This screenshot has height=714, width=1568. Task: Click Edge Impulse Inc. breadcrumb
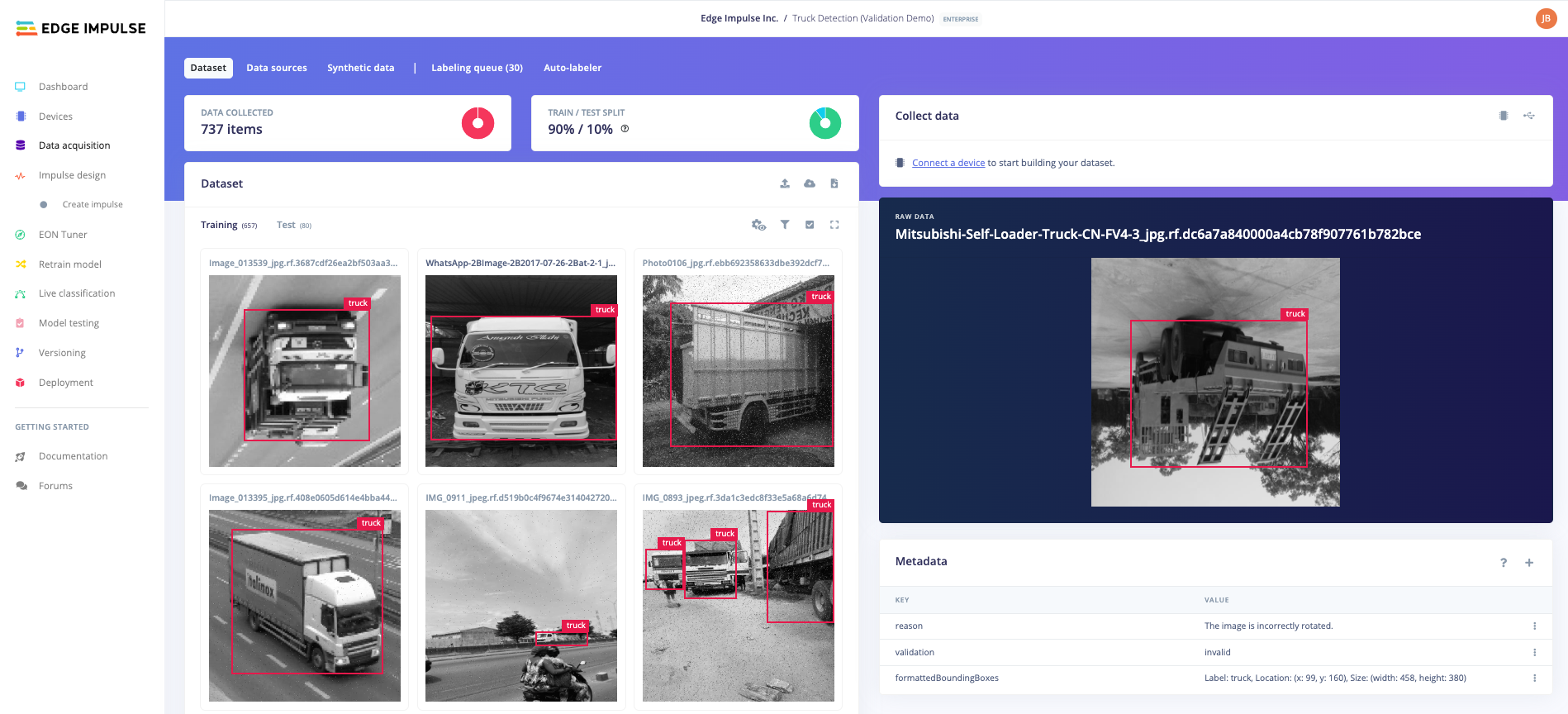coord(739,18)
